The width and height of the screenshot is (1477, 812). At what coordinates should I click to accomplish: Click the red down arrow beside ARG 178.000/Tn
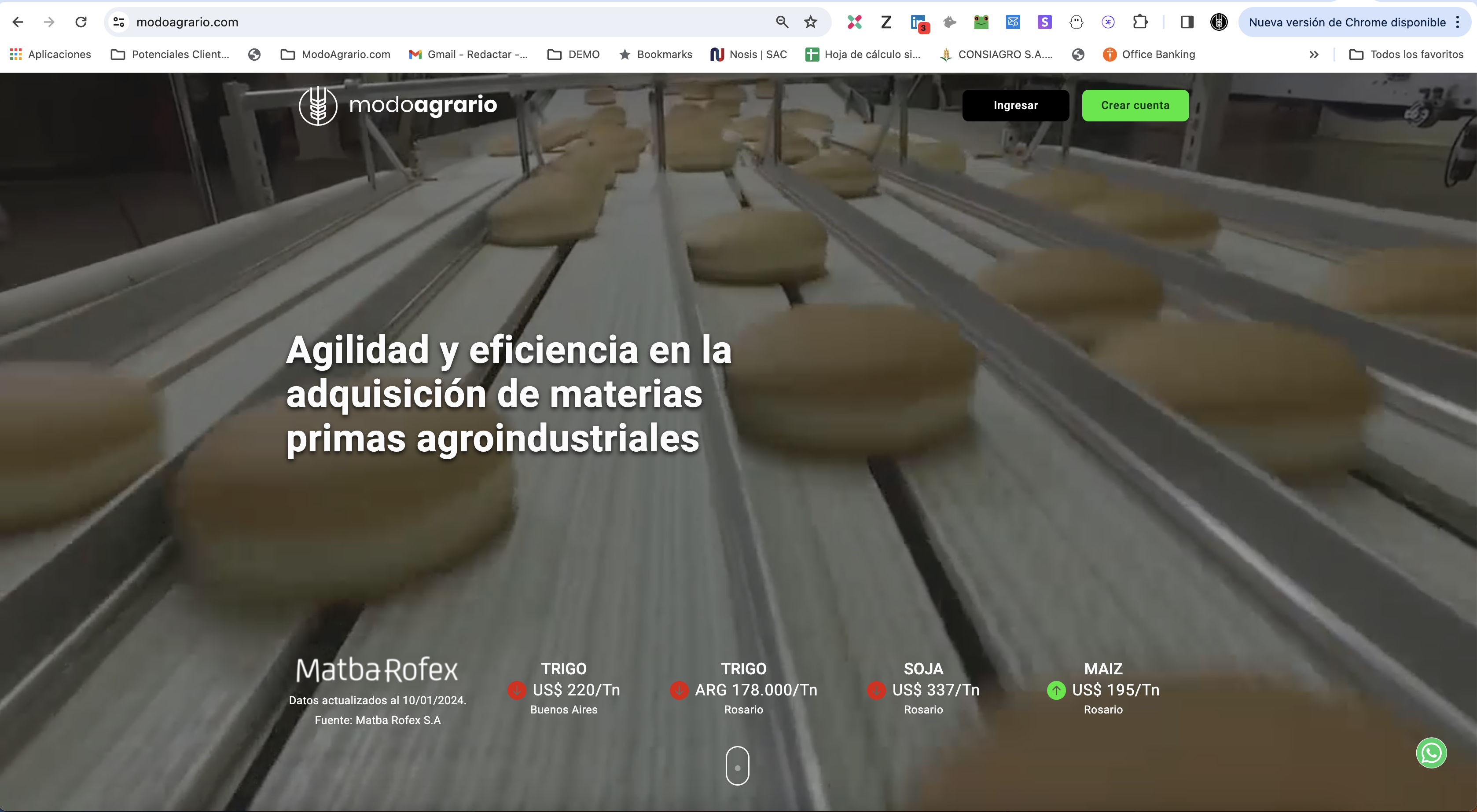pos(679,690)
